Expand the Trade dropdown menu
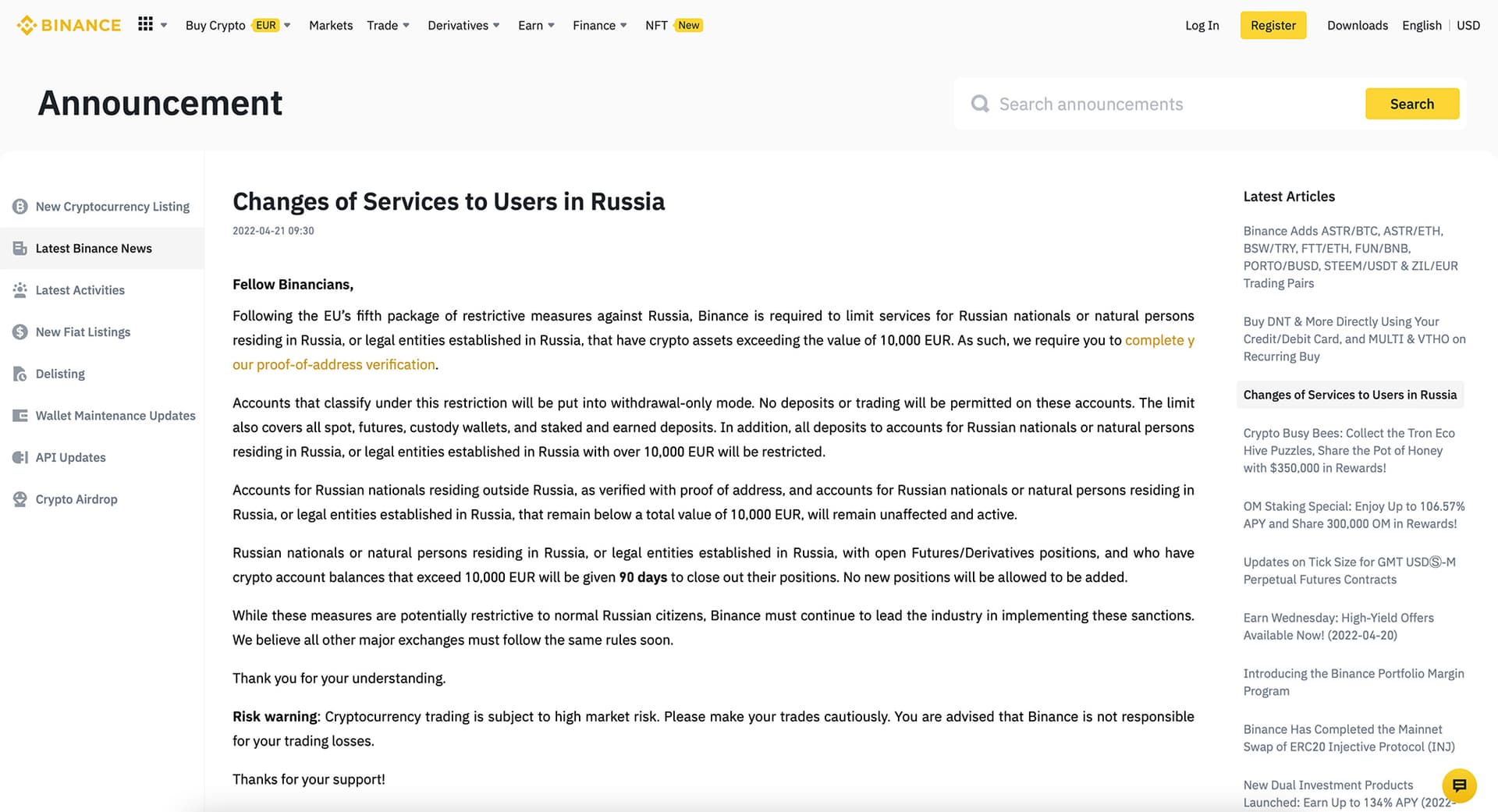 (x=388, y=26)
